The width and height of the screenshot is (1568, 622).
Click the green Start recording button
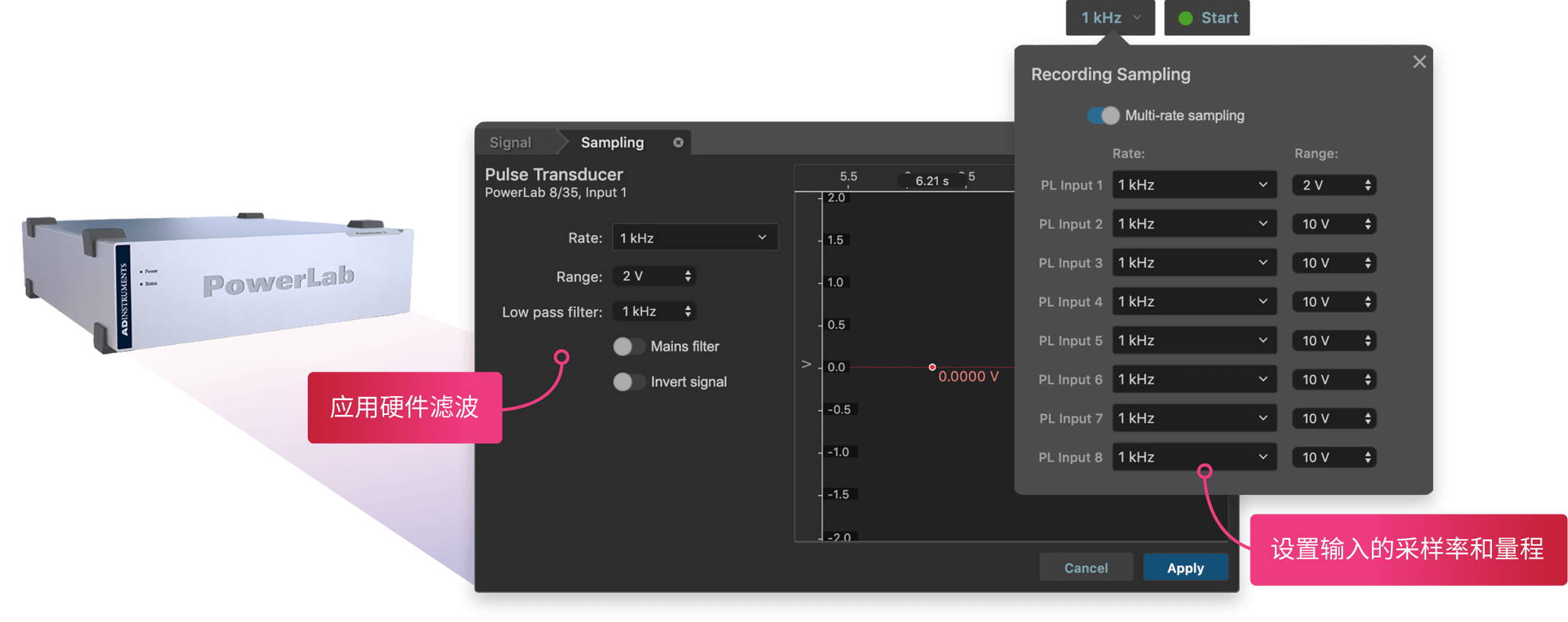[1207, 18]
